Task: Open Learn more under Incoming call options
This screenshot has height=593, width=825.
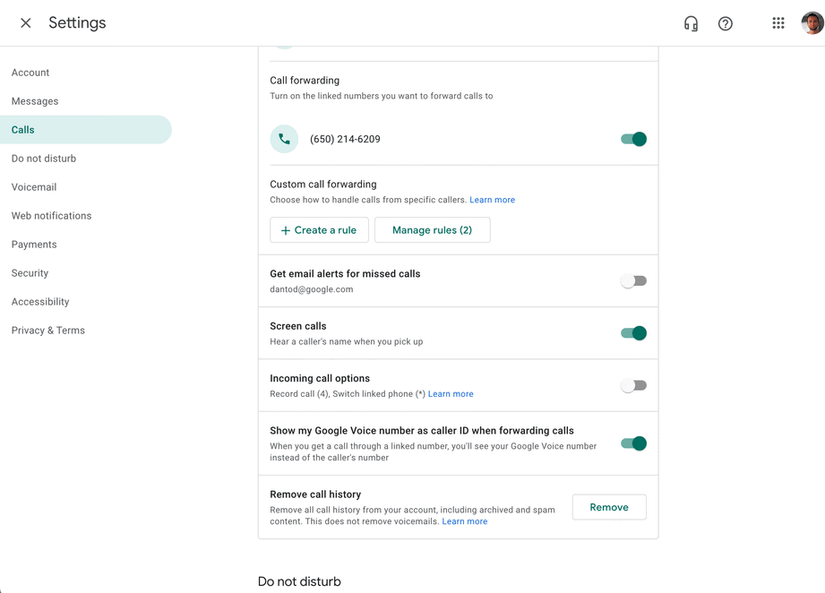Action: (451, 394)
